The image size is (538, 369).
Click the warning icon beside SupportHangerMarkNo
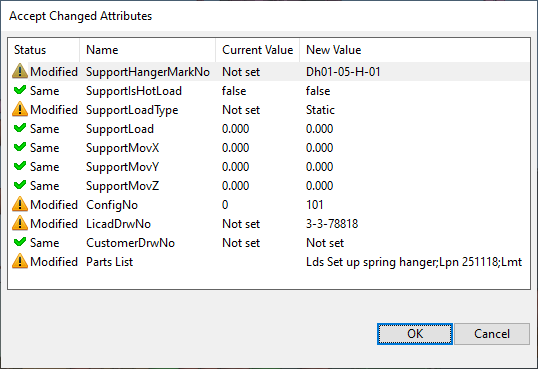[x=20, y=71]
